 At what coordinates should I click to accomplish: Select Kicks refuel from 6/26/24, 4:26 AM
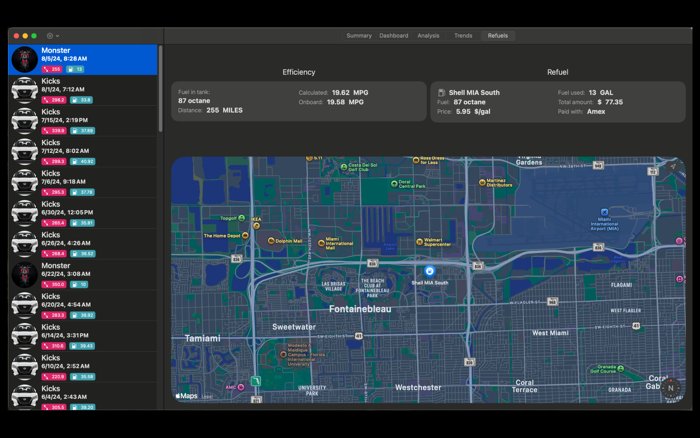coord(83,244)
